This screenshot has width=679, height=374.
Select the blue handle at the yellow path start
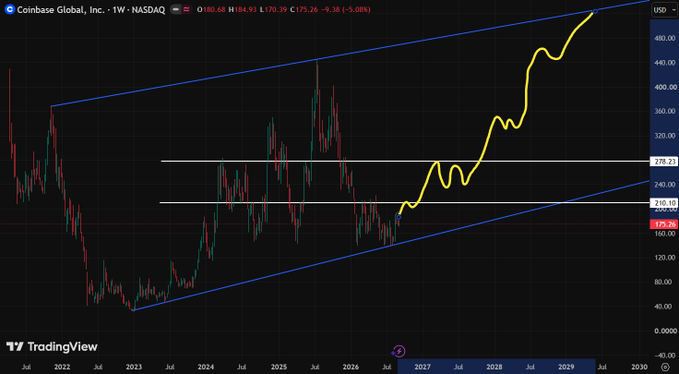pyautogui.click(x=399, y=217)
